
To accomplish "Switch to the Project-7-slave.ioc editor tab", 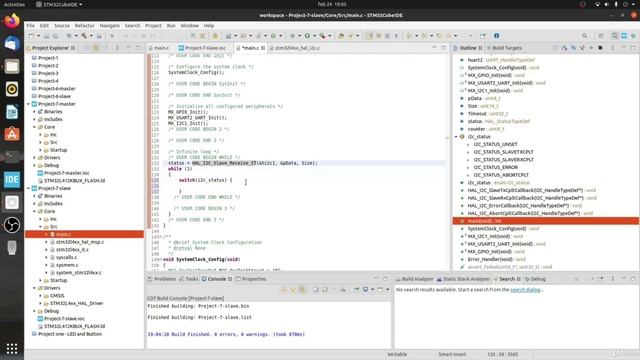I will (202, 48).
